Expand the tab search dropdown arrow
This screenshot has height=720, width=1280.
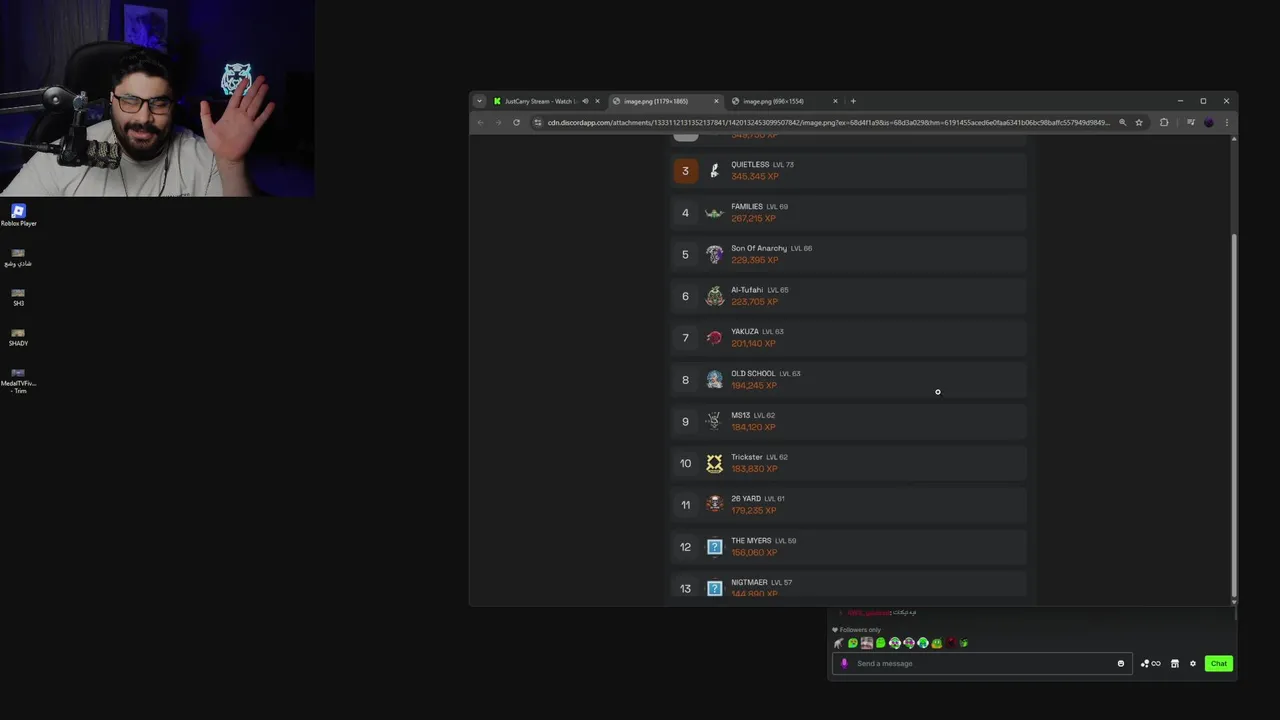click(479, 101)
